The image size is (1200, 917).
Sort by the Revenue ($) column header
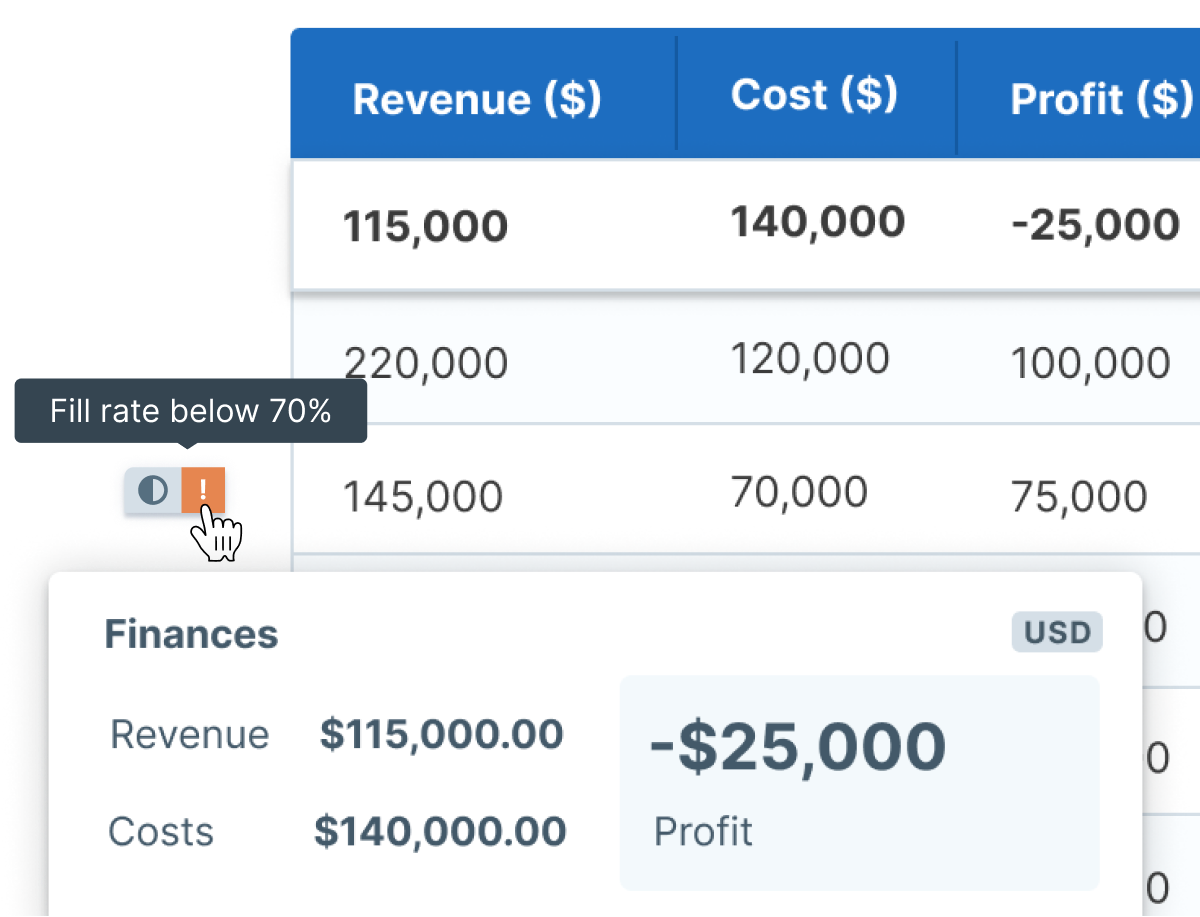click(477, 98)
